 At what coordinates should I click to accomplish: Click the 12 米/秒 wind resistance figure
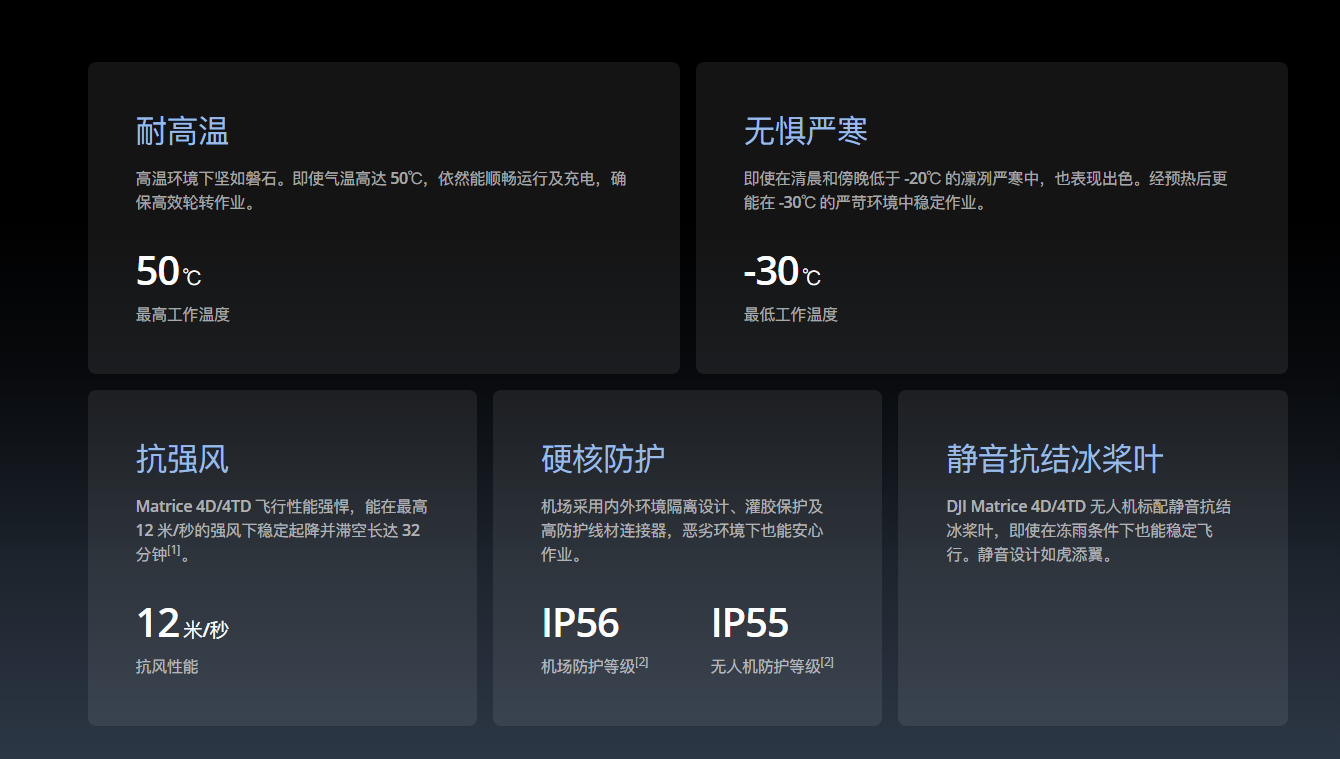coord(182,624)
